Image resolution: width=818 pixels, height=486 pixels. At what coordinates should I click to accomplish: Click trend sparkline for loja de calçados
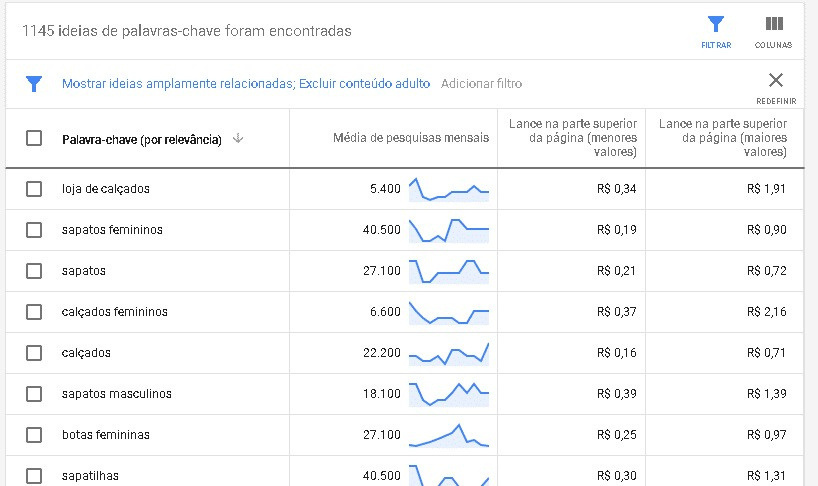449,189
